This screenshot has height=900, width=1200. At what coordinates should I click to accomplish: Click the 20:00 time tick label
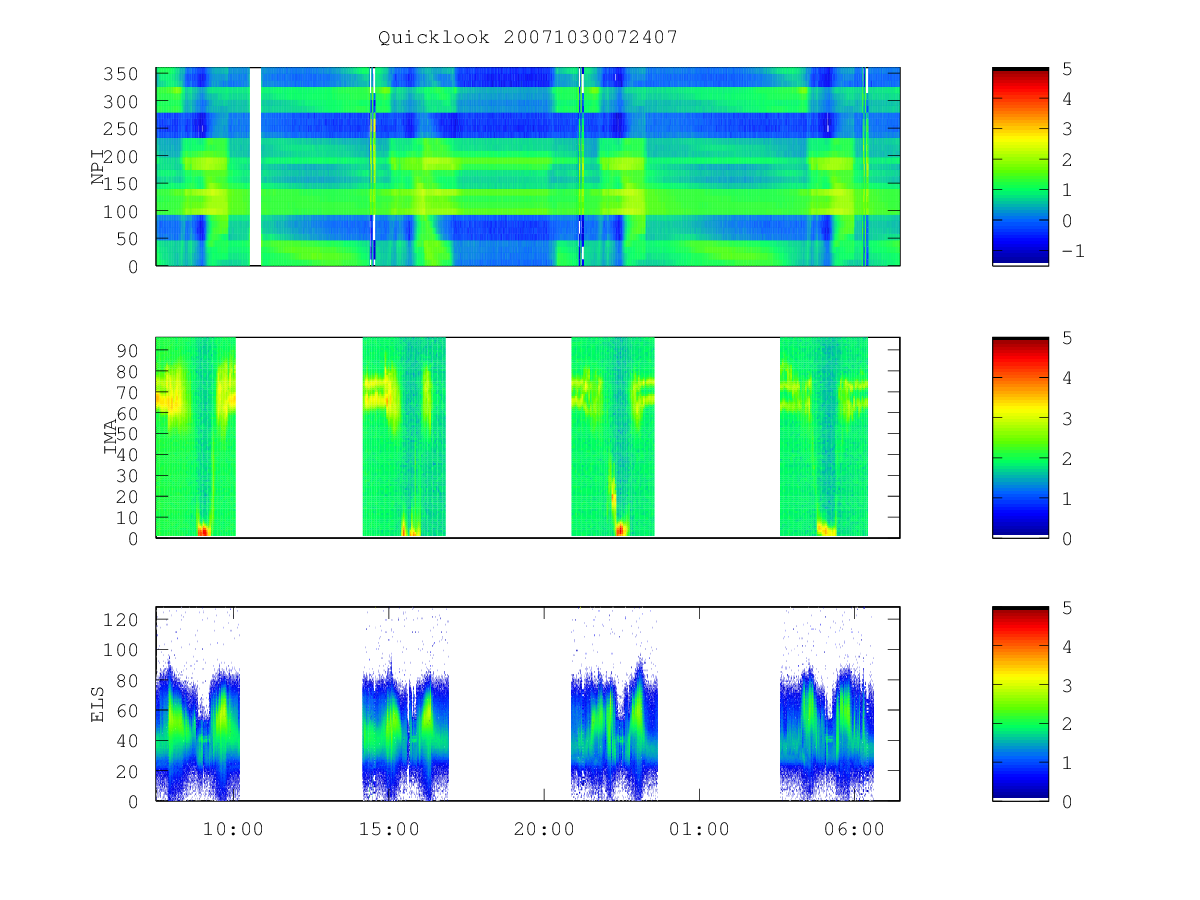click(x=544, y=829)
